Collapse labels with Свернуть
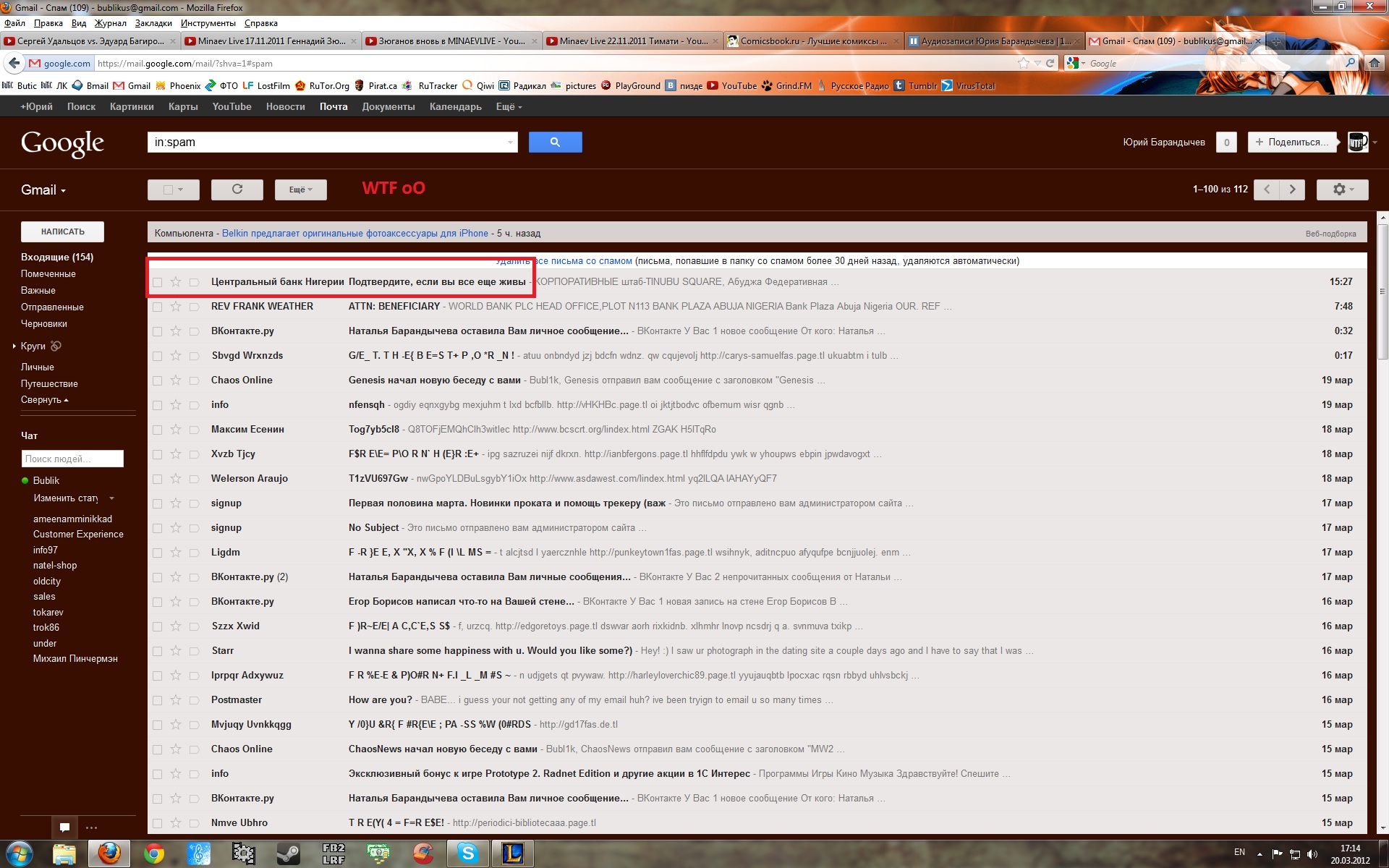Viewport: 1389px width, 868px height. click(x=45, y=400)
